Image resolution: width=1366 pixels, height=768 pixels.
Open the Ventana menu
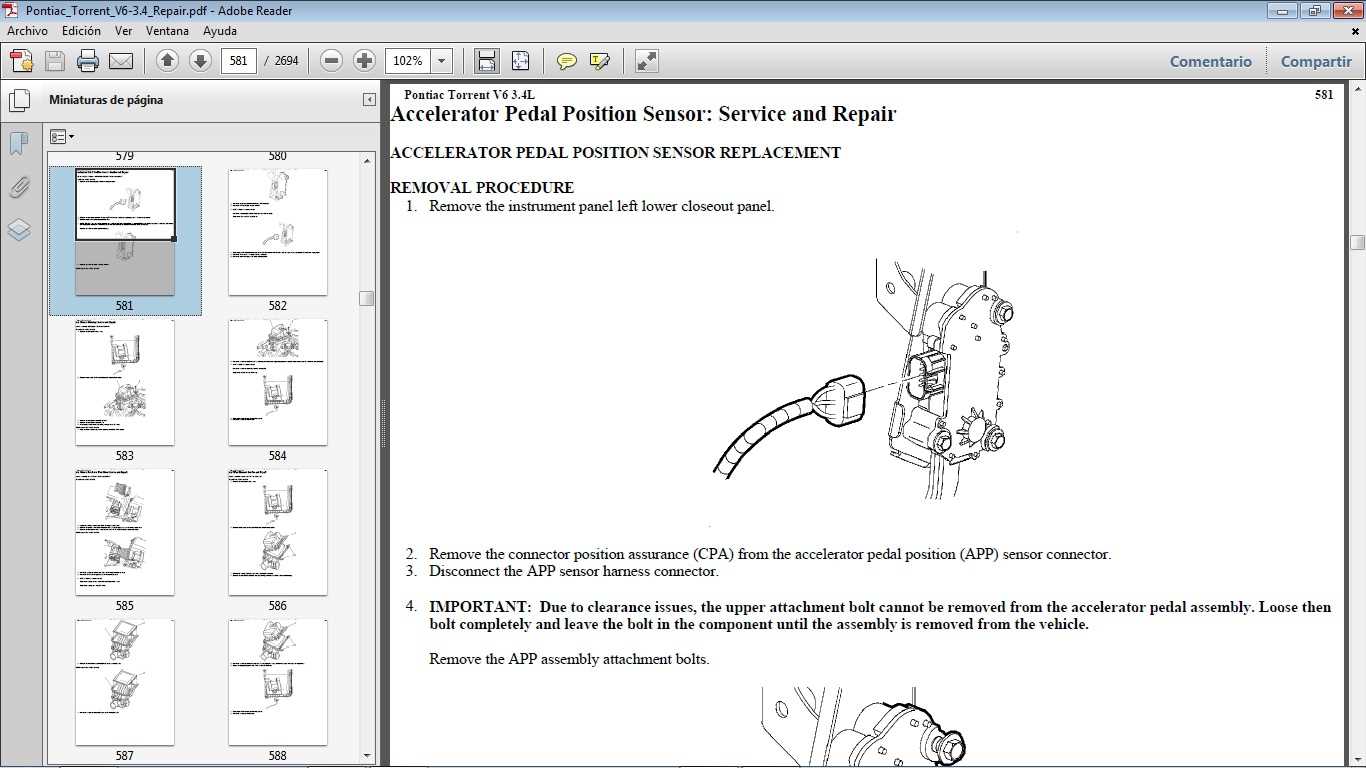(x=167, y=31)
